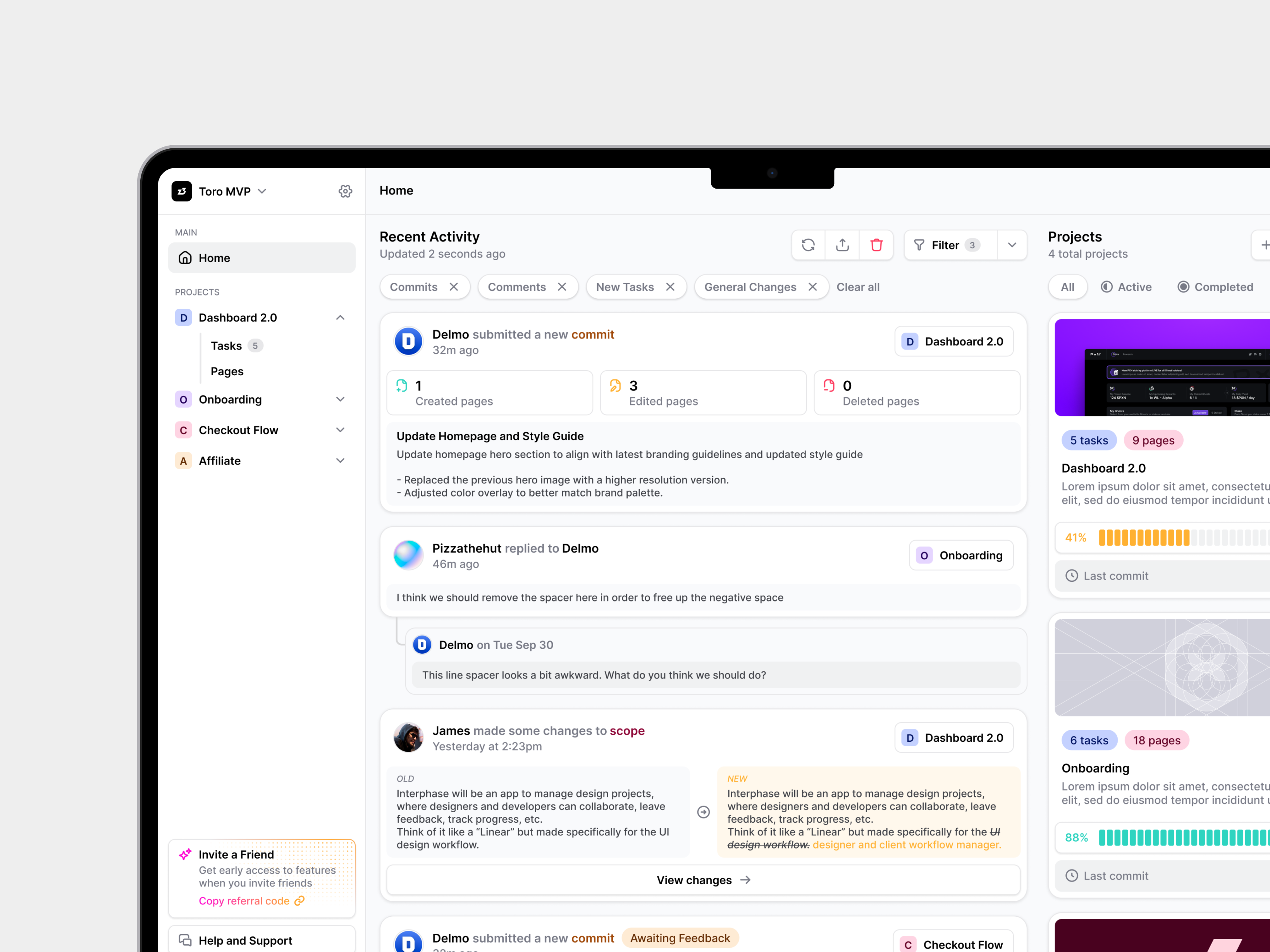Click the View changes button
Image resolution: width=1270 pixels, height=952 pixels.
tap(703, 880)
